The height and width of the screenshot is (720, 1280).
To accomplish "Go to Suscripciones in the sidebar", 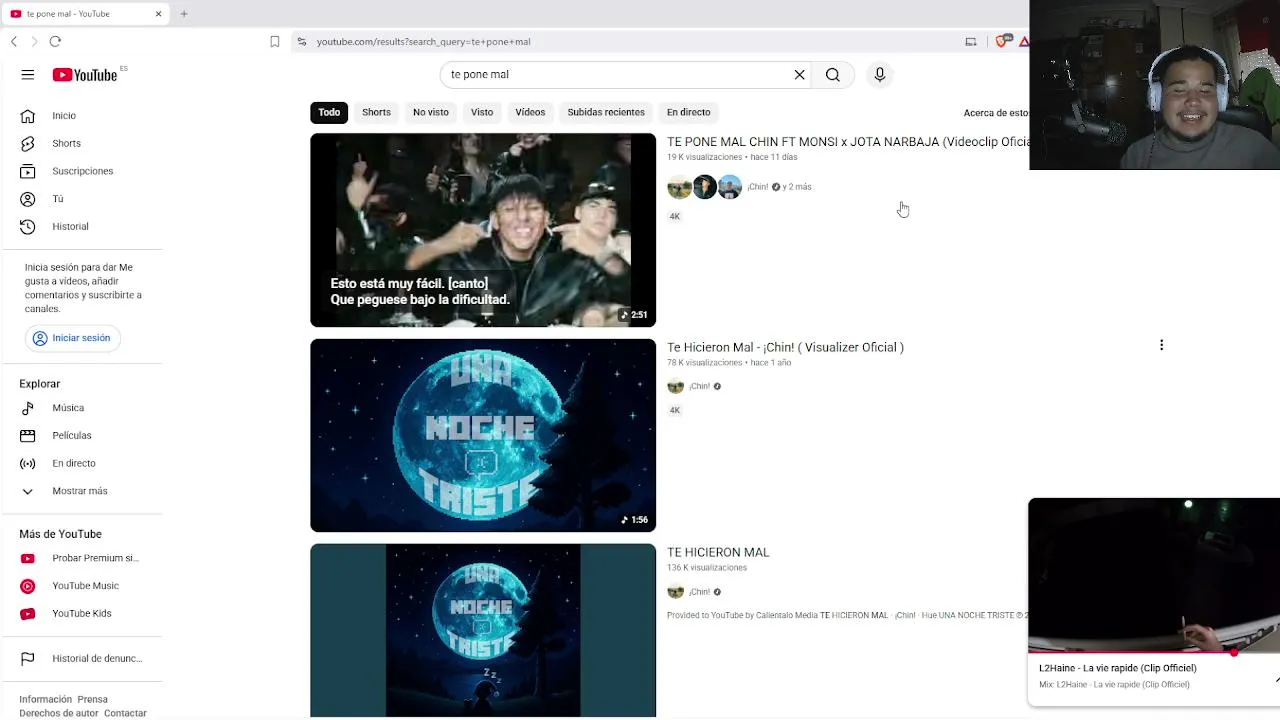I will click(84, 171).
